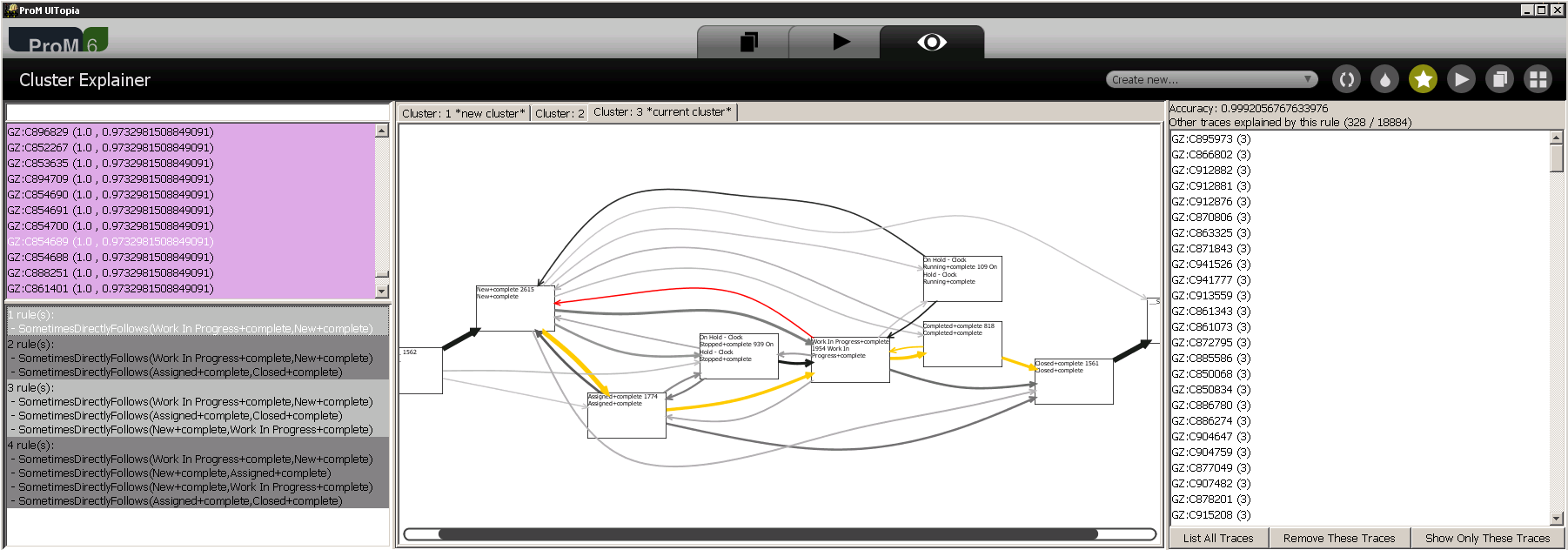The width and height of the screenshot is (1568, 550).
Task: Select the '2 rule(s):' rule group
Action: tap(198, 358)
